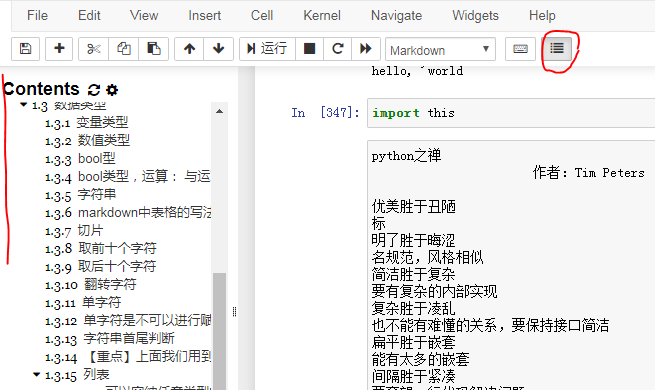Screen dimensions: 655x390
Task: Move selected cell up arrow
Action: (x=189, y=49)
